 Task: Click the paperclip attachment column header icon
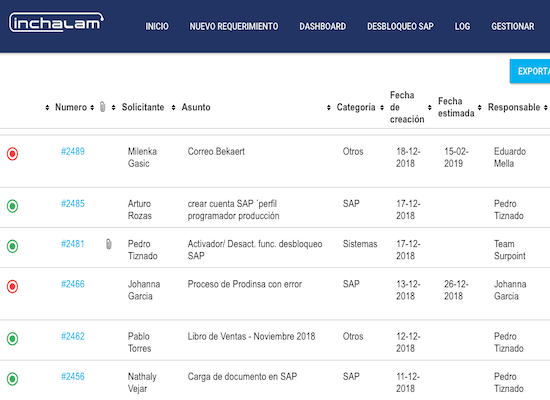102,107
